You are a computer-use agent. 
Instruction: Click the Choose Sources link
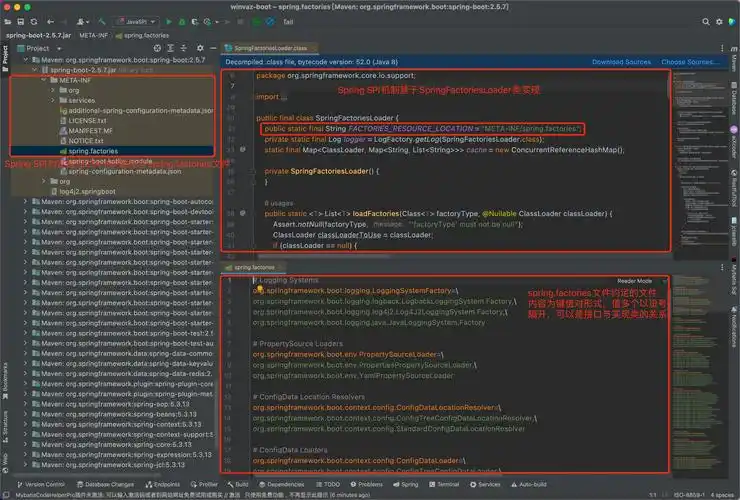click(x=688, y=61)
